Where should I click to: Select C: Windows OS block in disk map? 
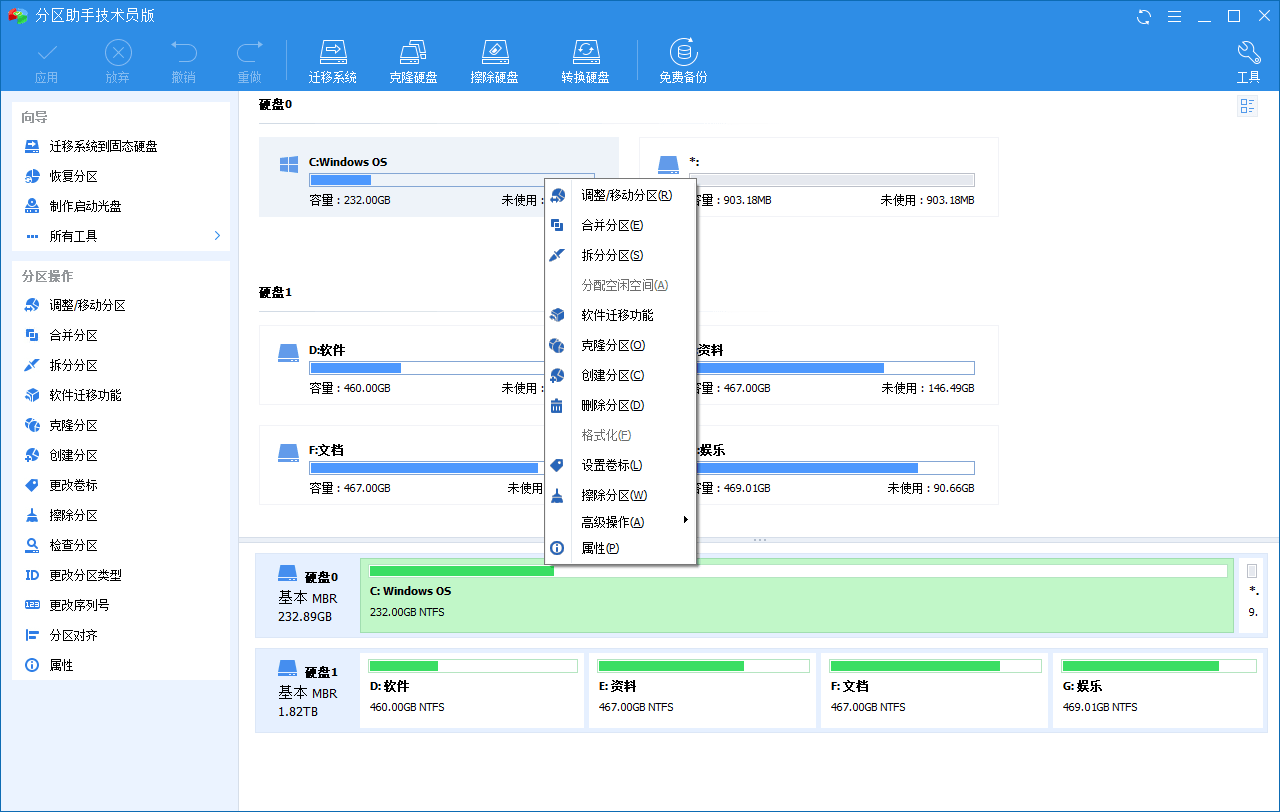pyautogui.click(x=797, y=597)
